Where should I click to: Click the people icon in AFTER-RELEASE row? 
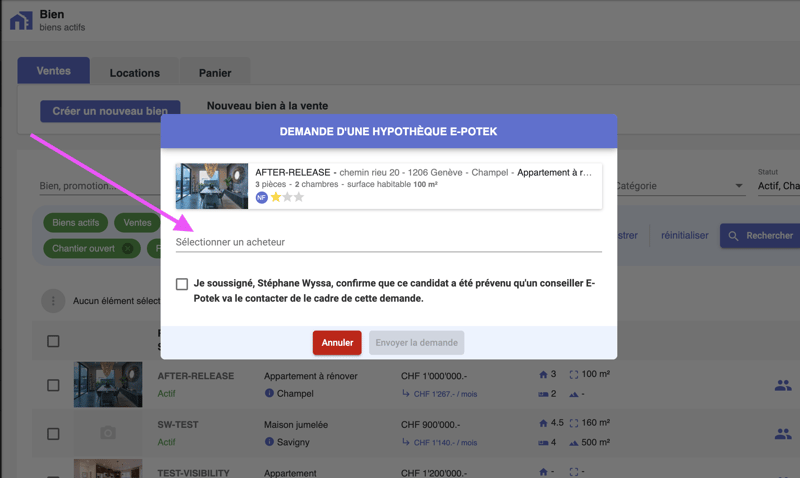(783, 385)
